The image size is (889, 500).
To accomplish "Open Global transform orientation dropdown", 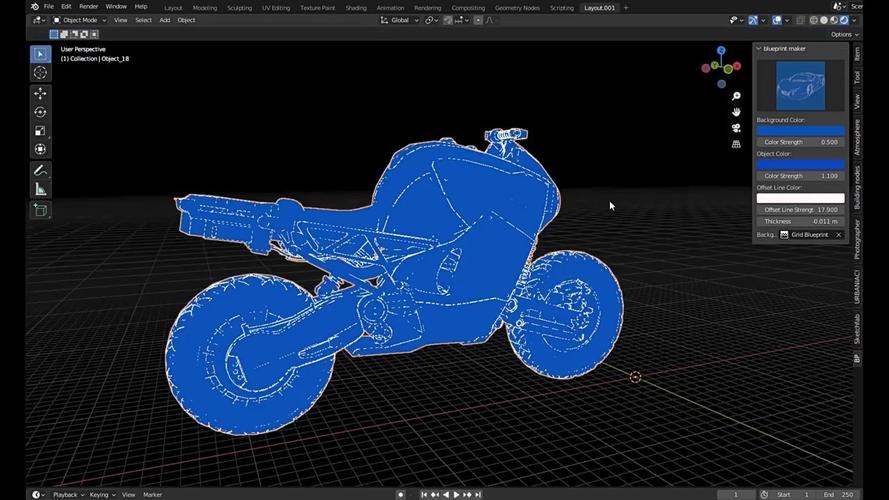I will click(400, 20).
